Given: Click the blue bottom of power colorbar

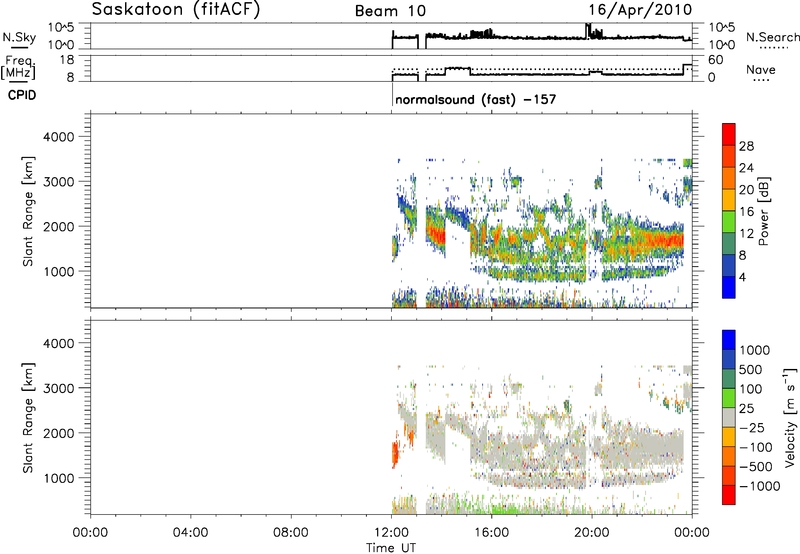Looking at the screenshot, I should coord(729,287).
